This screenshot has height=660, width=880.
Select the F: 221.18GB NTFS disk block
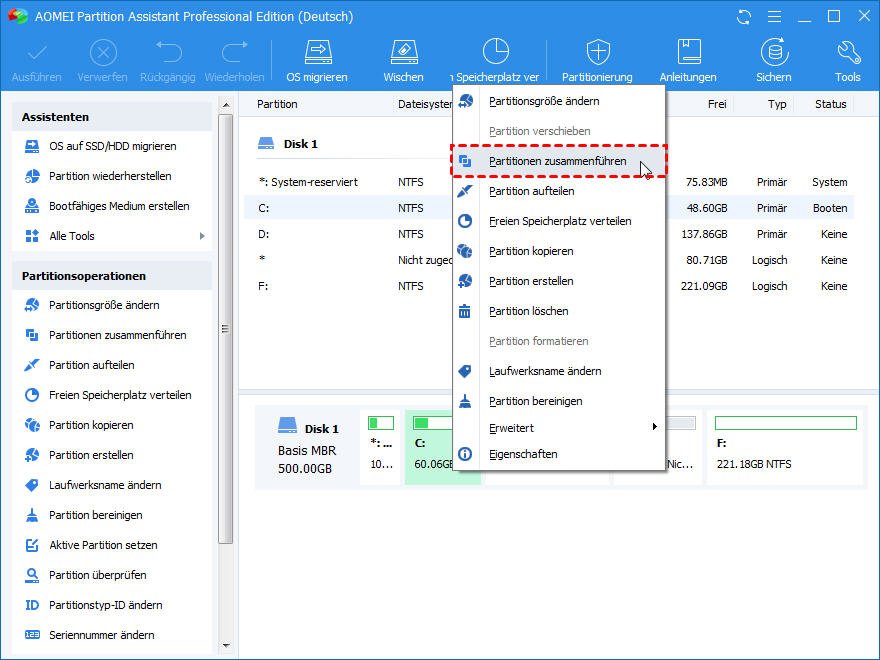tap(785, 447)
